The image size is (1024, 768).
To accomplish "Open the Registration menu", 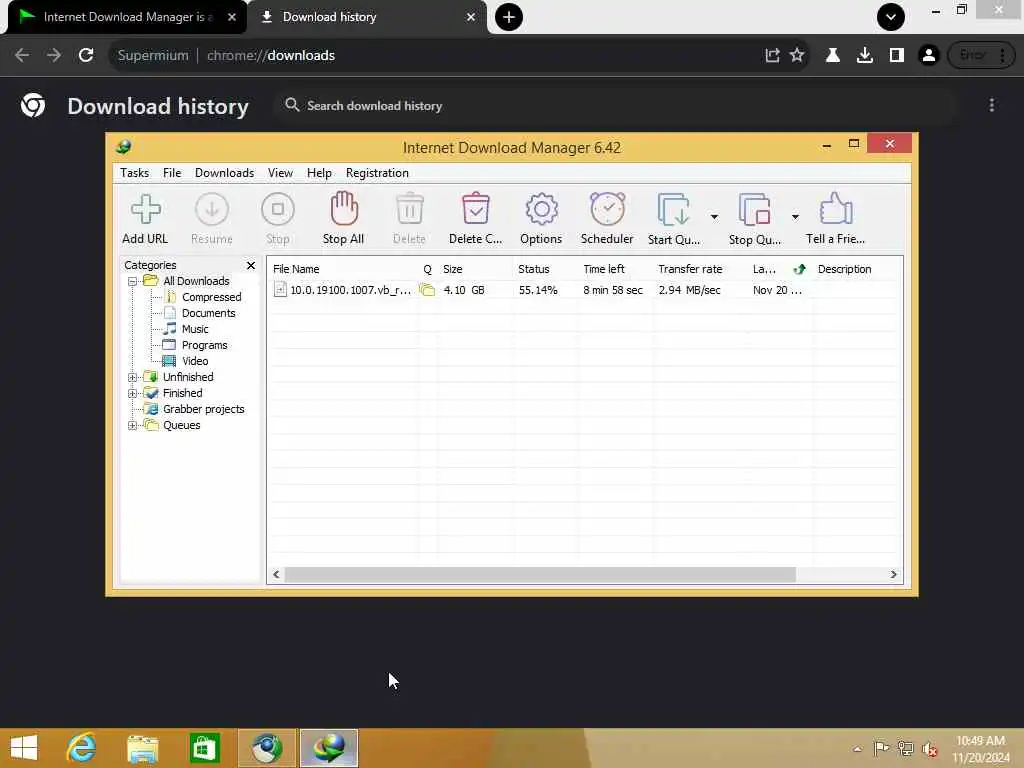I will tap(377, 173).
